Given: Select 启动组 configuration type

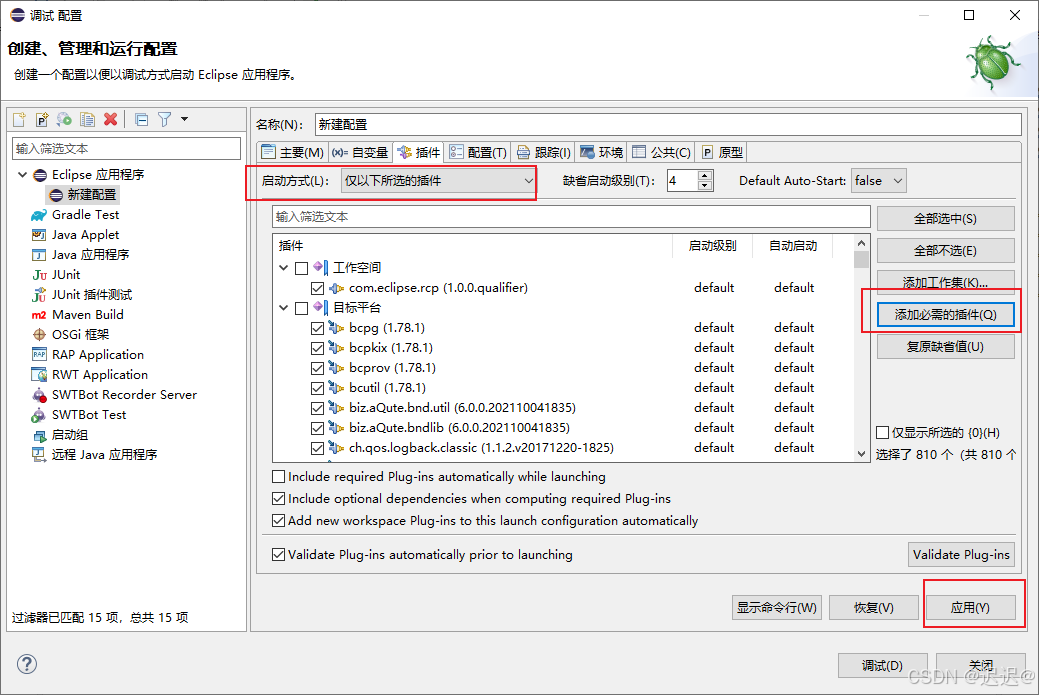Looking at the screenshot, I should point(70,435).
